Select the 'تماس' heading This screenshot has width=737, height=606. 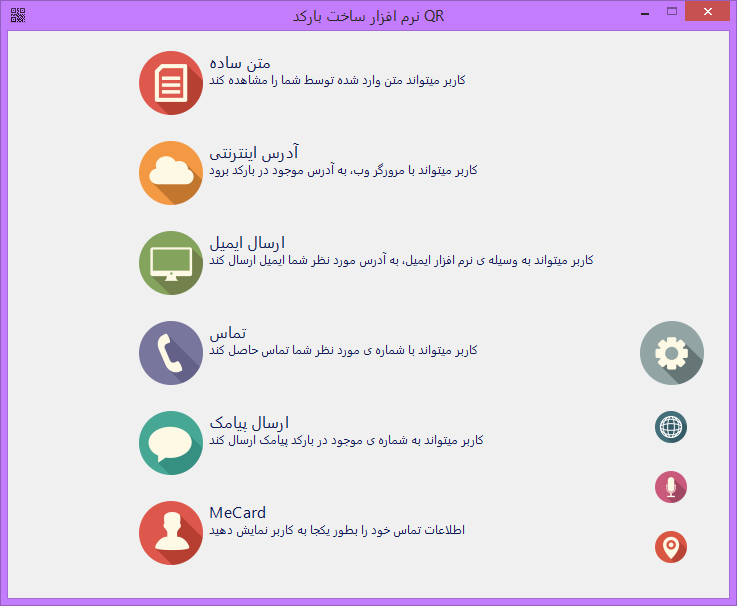point(228,333)
